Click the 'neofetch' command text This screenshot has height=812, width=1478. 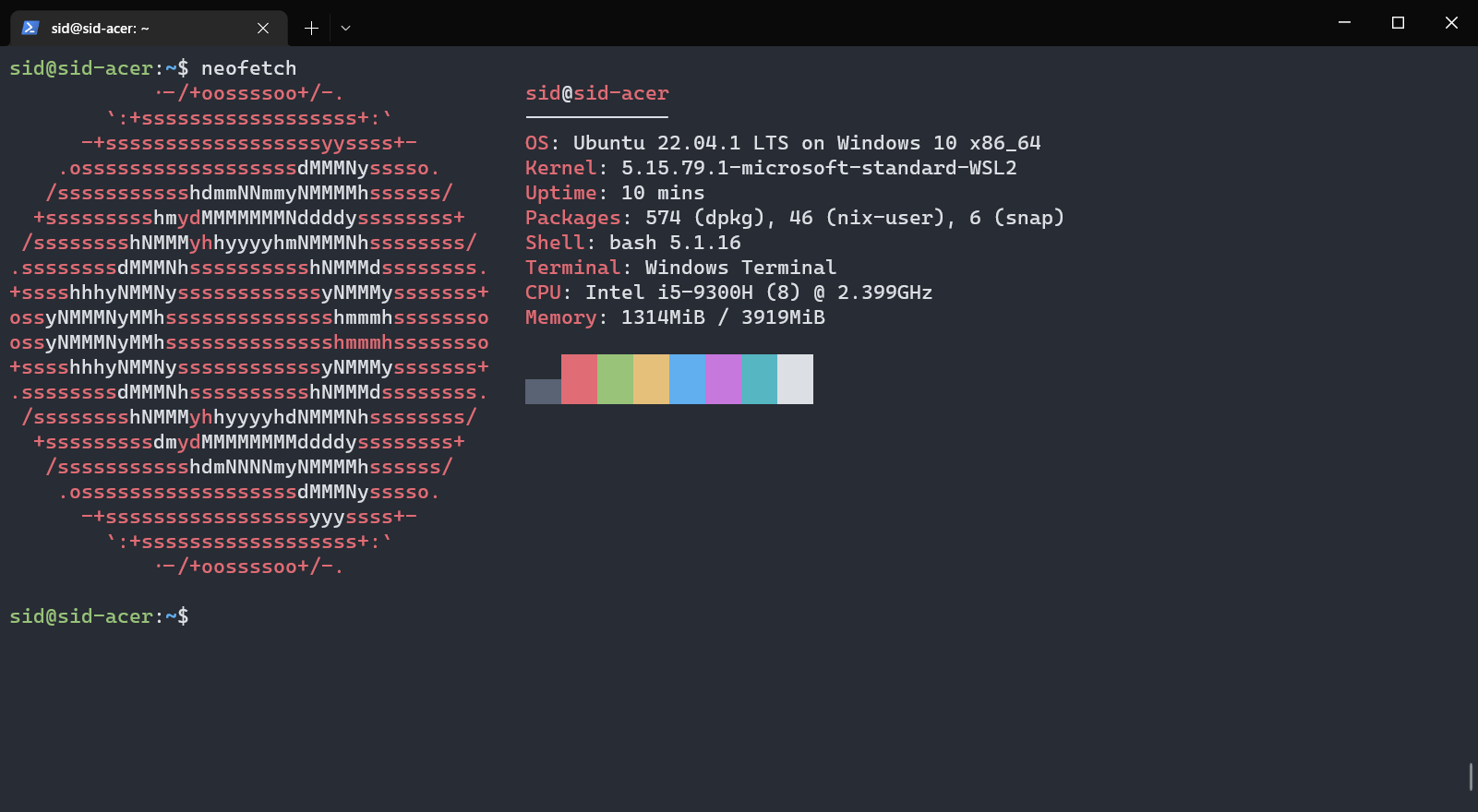coord(249,68)
